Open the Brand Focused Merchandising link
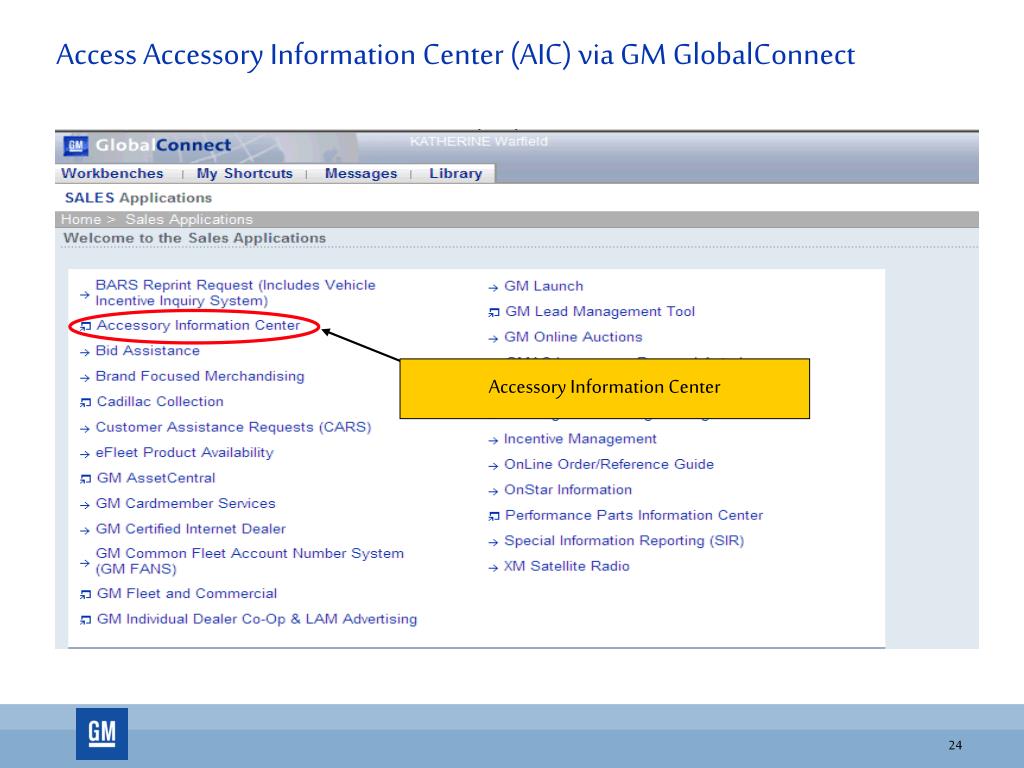 pos(200,376)
